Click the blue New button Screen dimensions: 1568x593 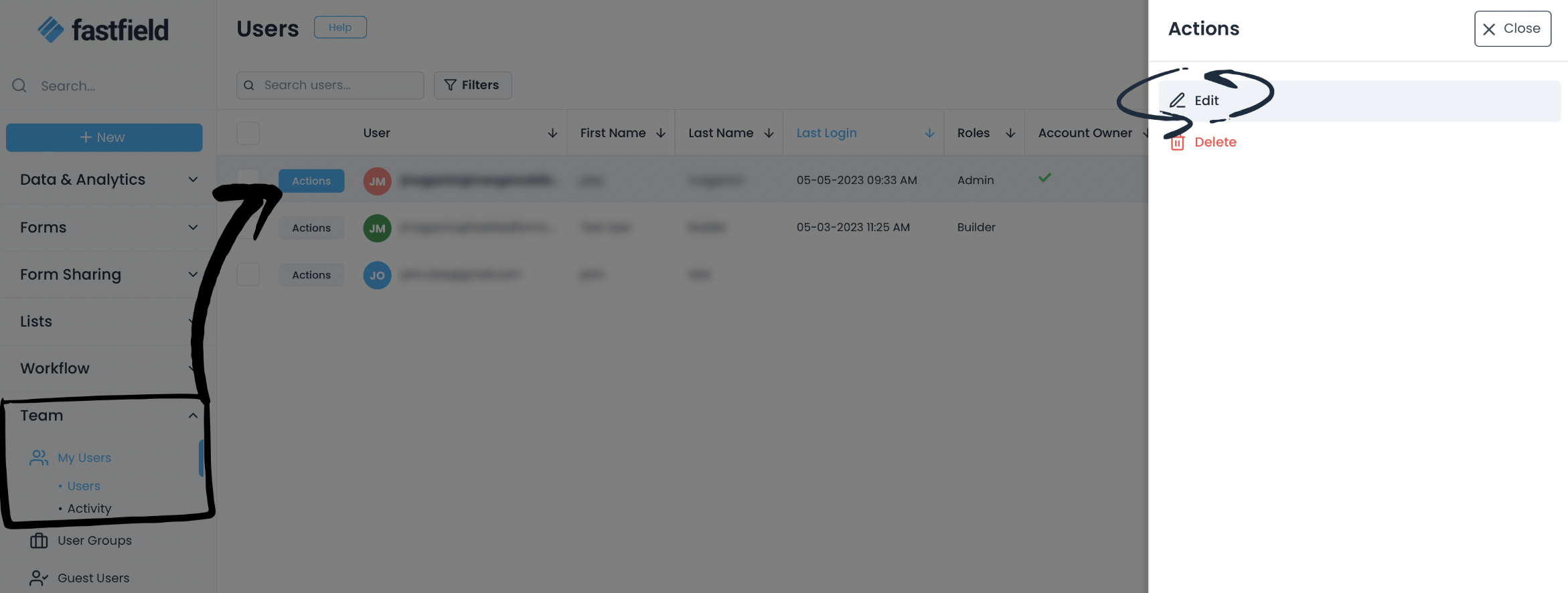(104, 137)
